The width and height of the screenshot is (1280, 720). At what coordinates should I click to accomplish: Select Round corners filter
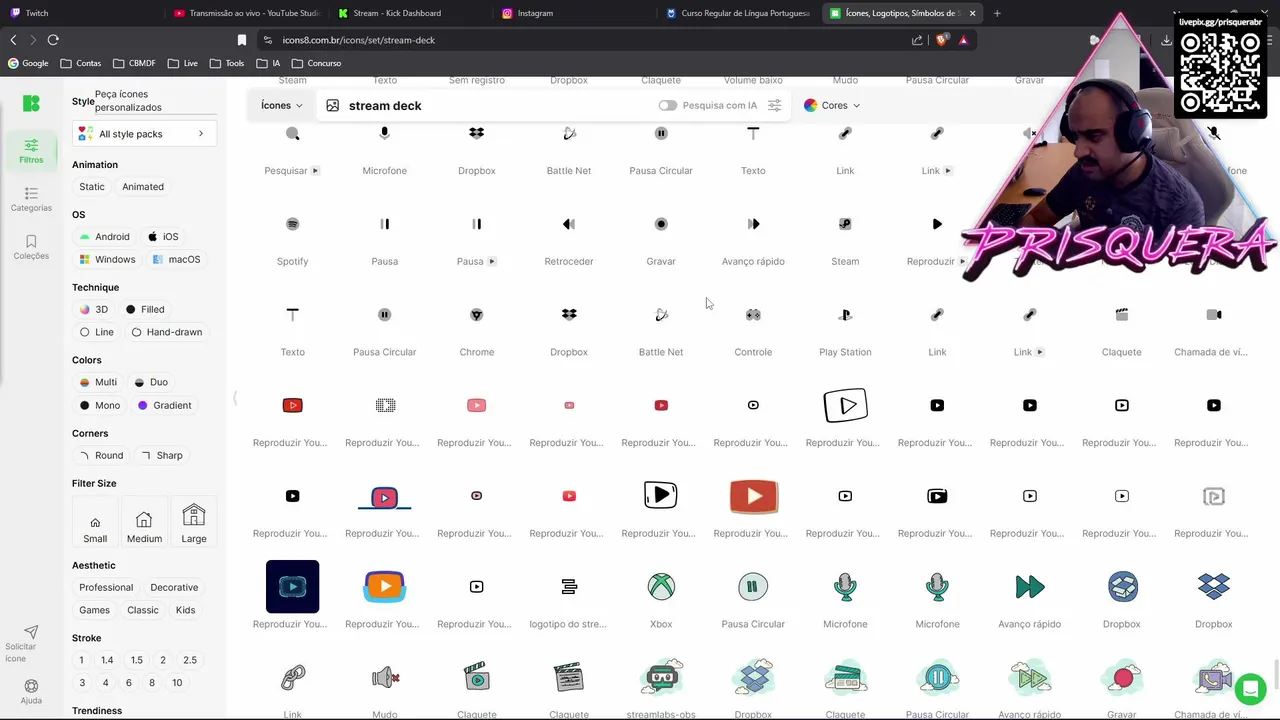[x=102, y=455]
